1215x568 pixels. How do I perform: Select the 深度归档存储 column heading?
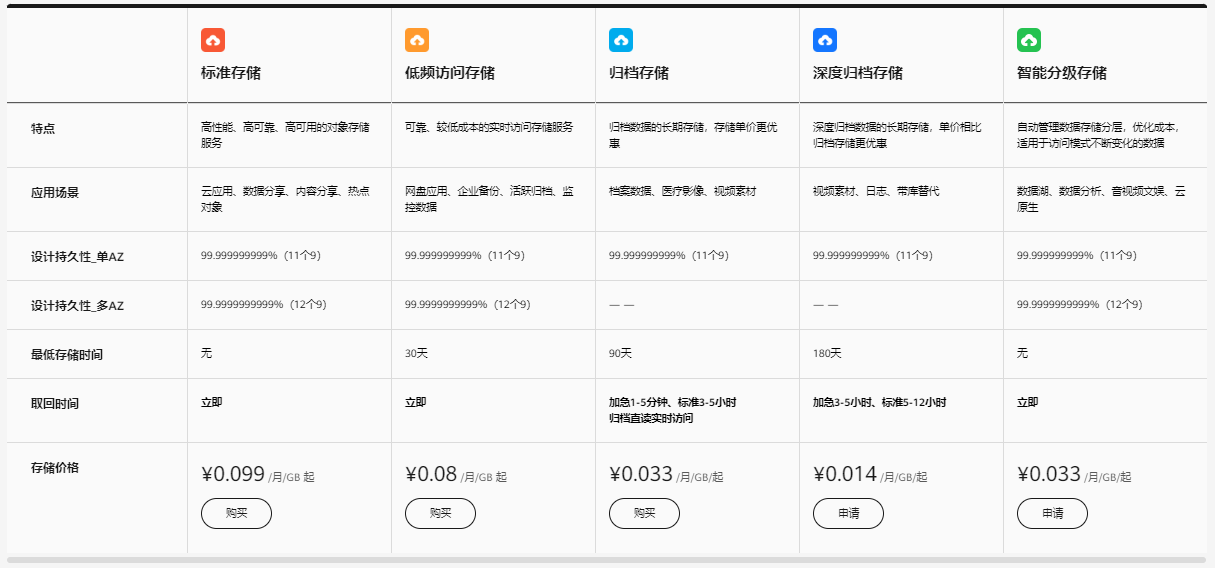point(858,73)
